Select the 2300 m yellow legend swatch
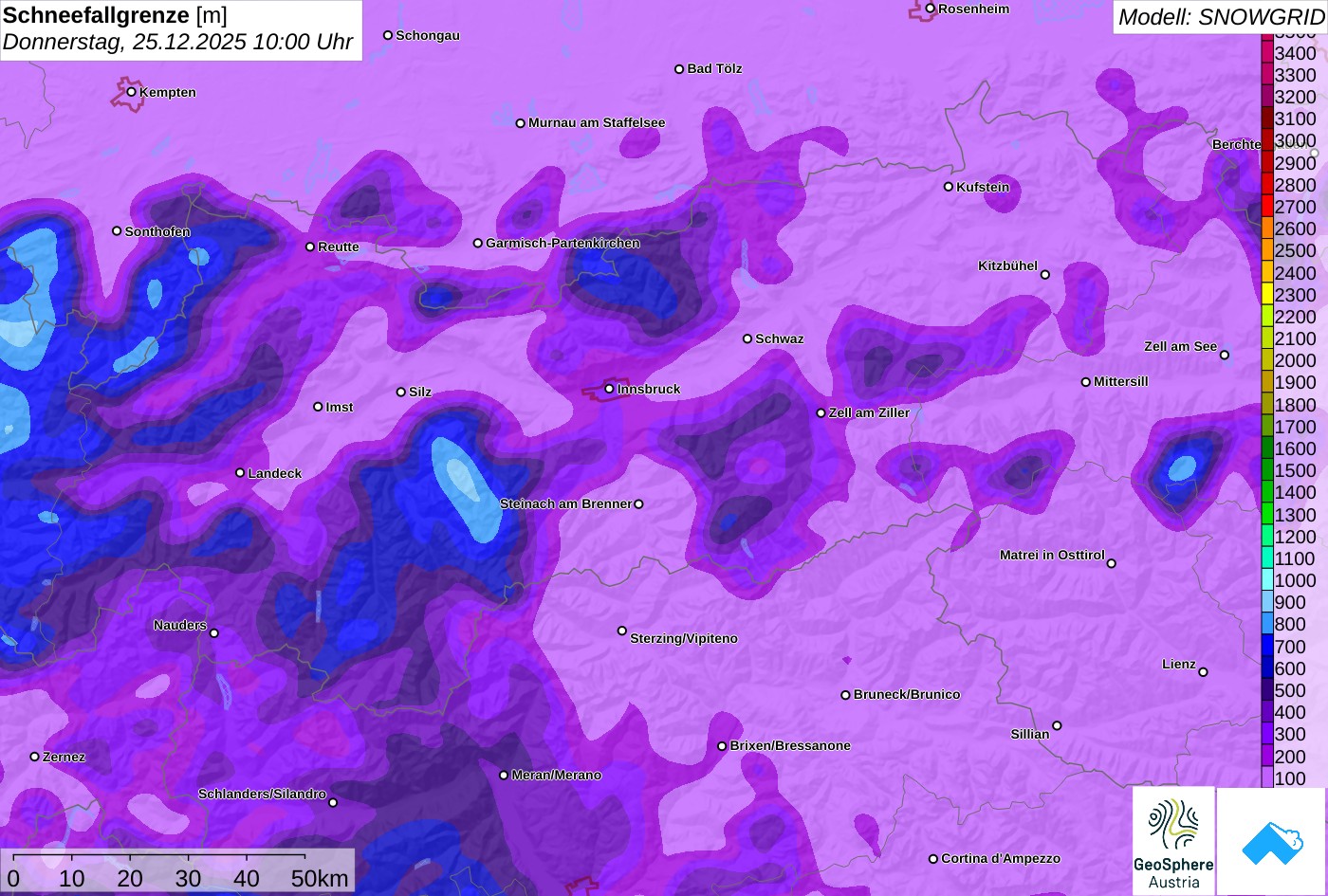Viewport: 1328px width, 896px height. point(1266,294)
